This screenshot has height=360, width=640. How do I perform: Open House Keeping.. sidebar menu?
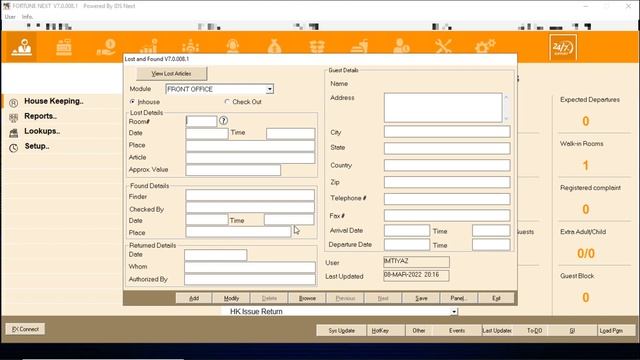pos(53,101)
